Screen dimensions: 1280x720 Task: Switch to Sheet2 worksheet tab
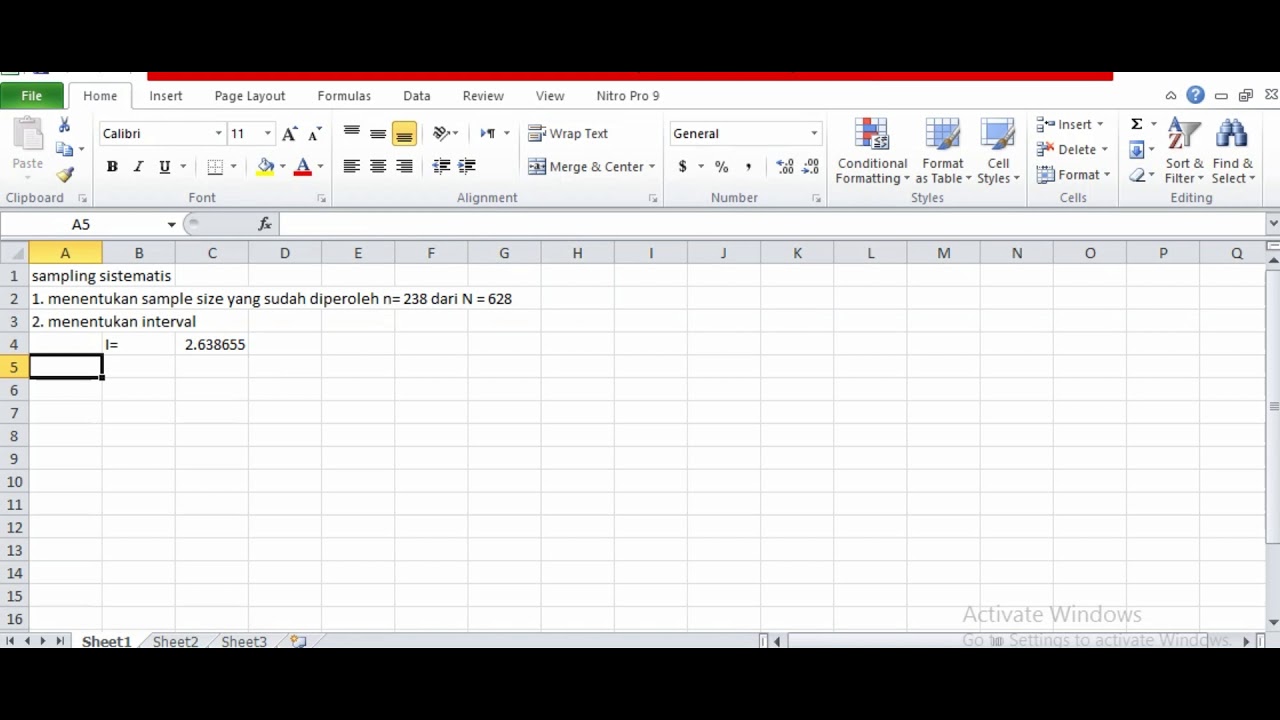pyautogui.click(x=175, y=641)
